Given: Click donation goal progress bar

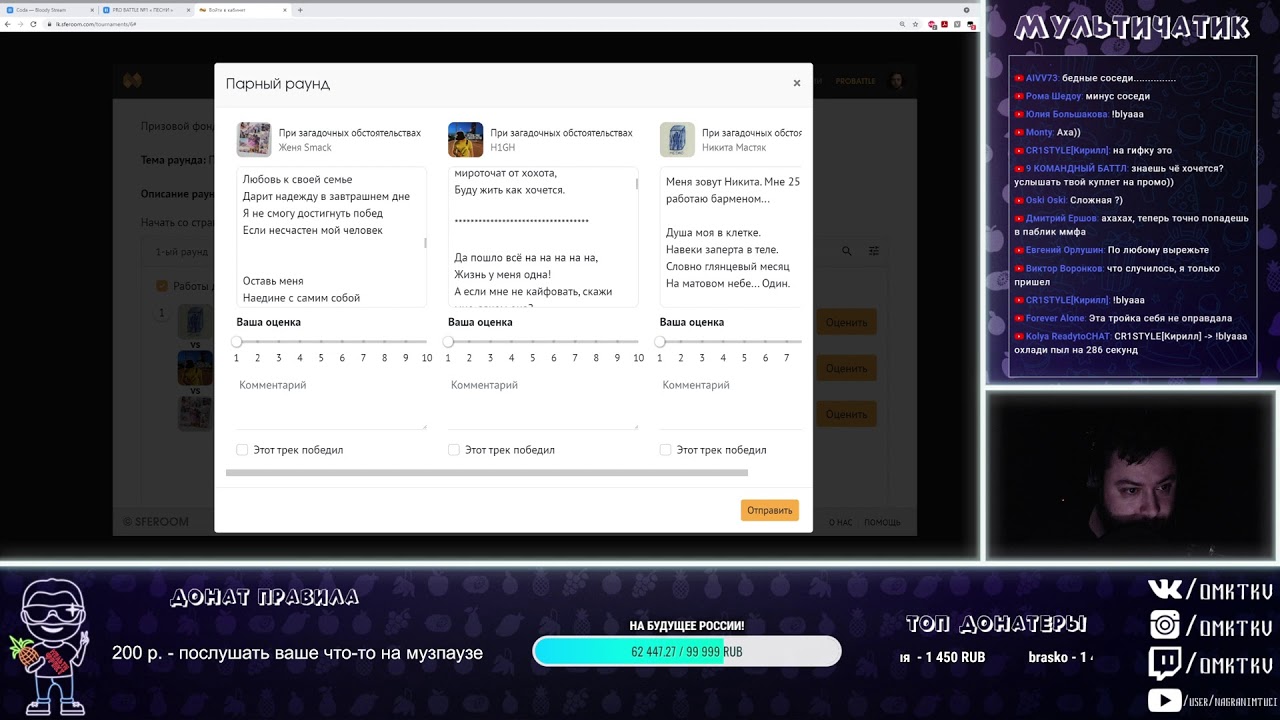Looking at the screenshot, I should coord(687,651).
